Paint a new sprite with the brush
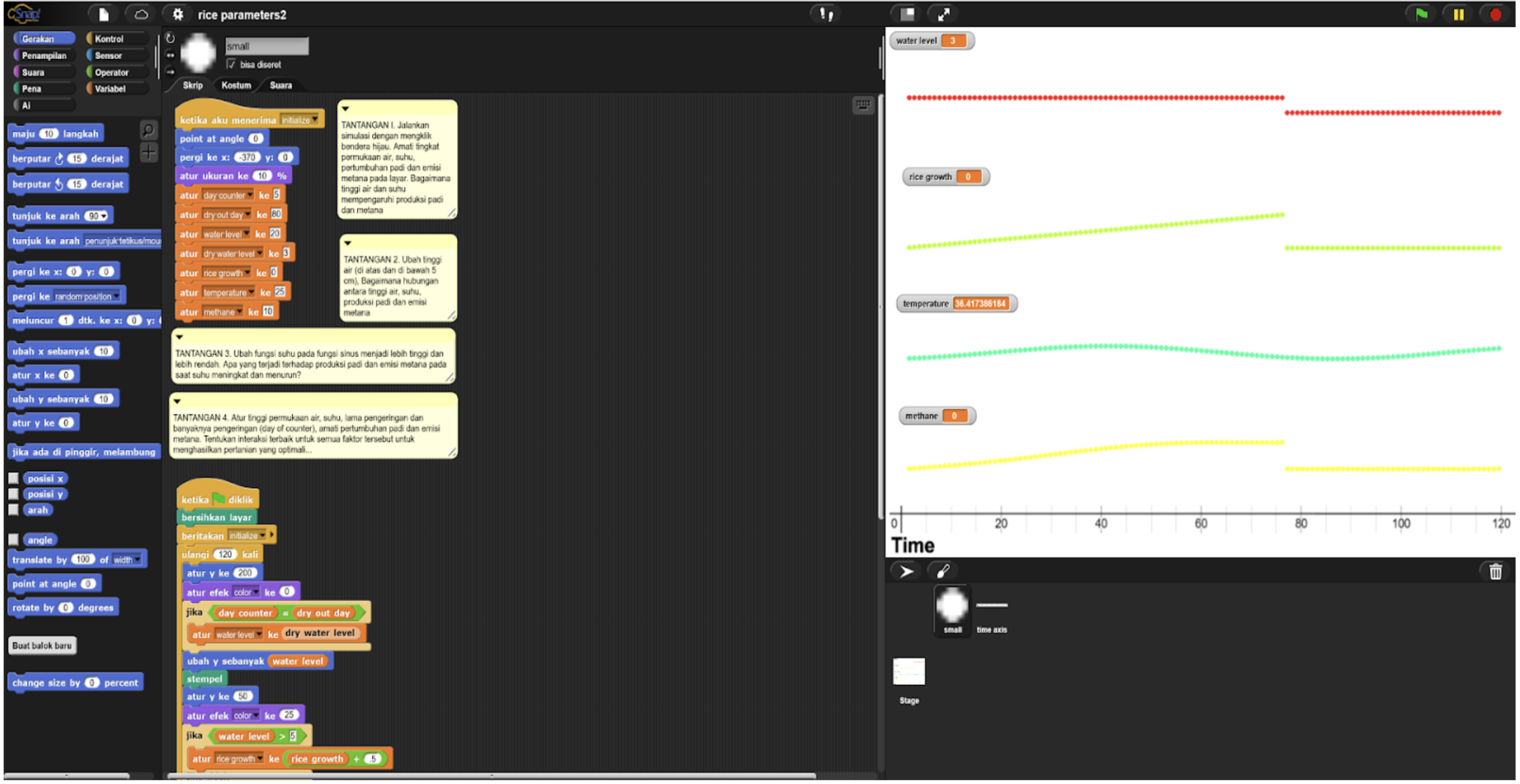Viewport: 1520px width, 784px height. [x=943, y=572]
